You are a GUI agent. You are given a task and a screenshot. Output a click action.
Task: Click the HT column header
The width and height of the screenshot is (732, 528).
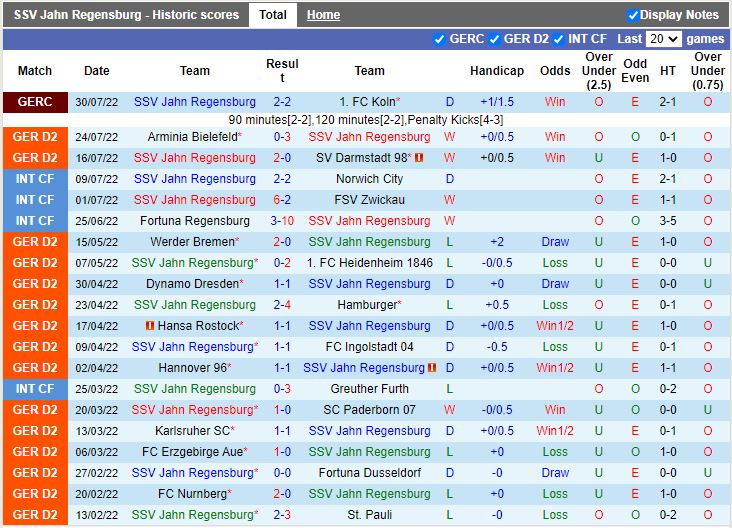click(668, 71)
